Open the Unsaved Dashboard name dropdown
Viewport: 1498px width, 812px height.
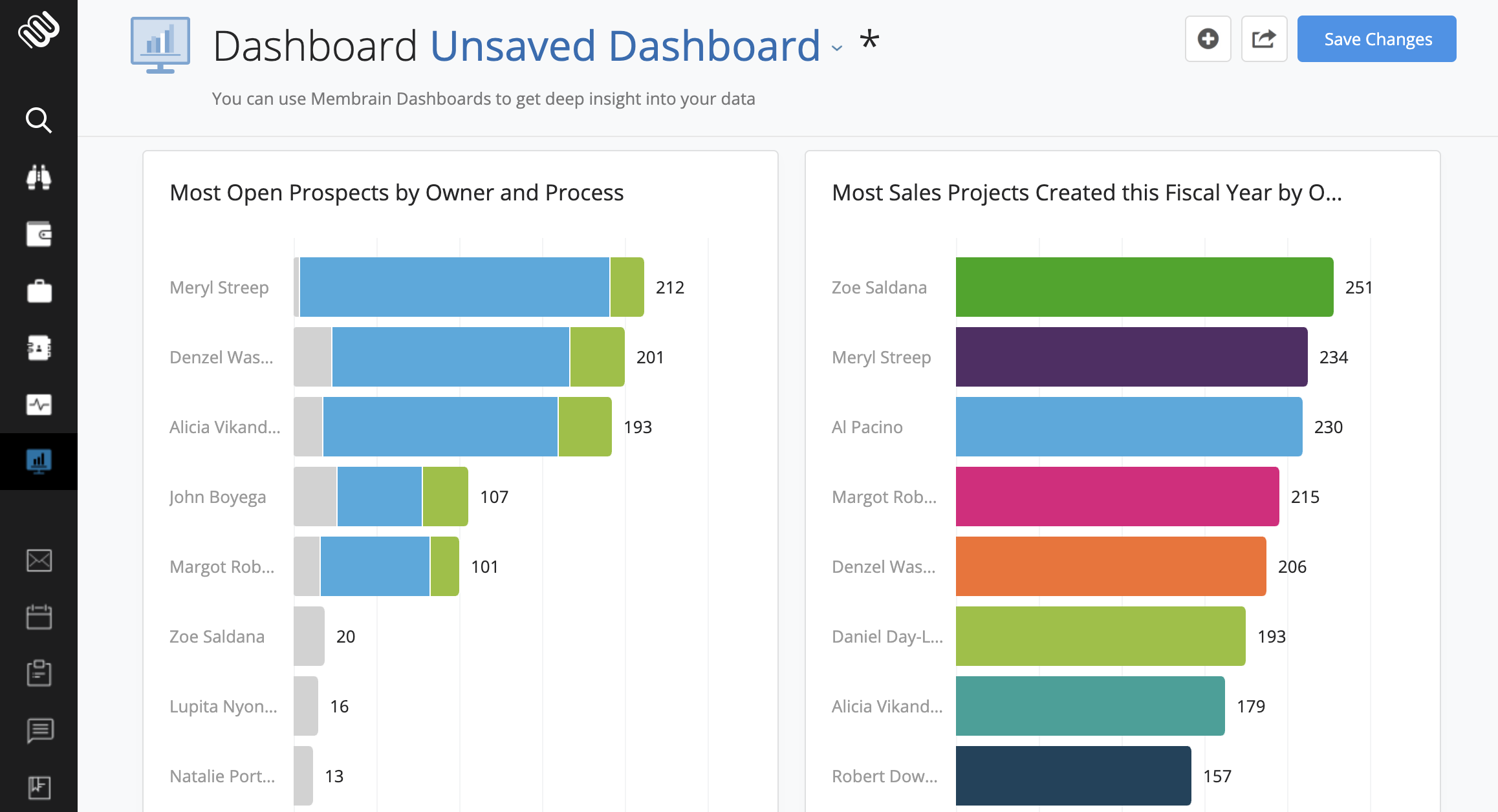(836, 48)
